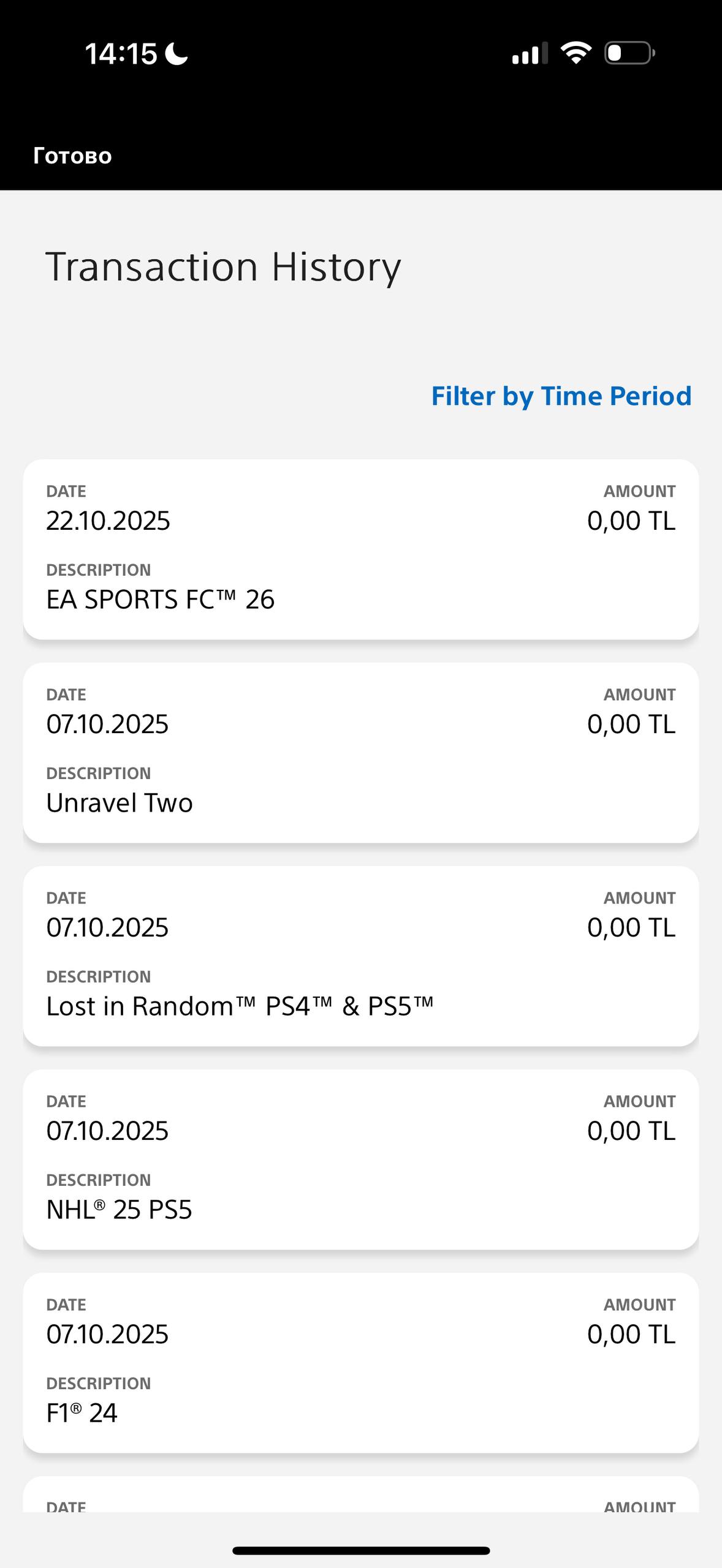
Task: Tap the battery indicator icon
Action: (629, 53)
